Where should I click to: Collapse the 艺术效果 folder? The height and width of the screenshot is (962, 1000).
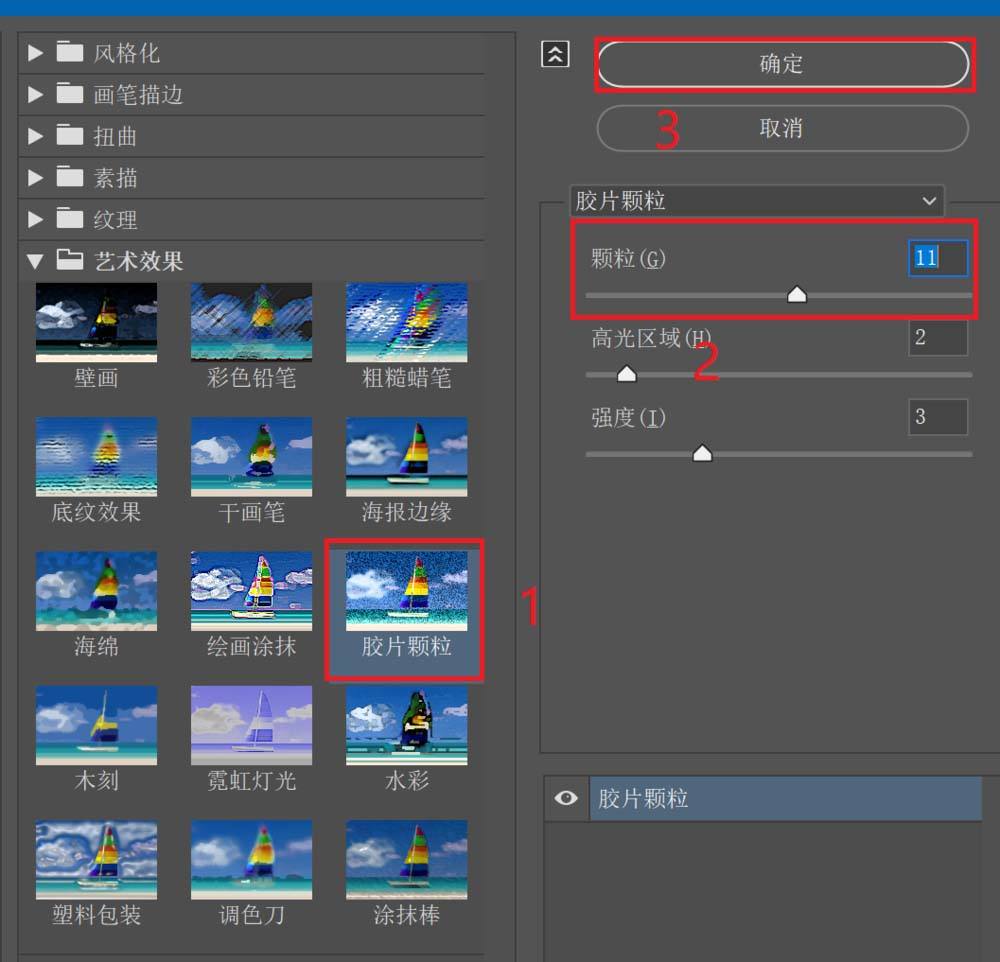36,262
